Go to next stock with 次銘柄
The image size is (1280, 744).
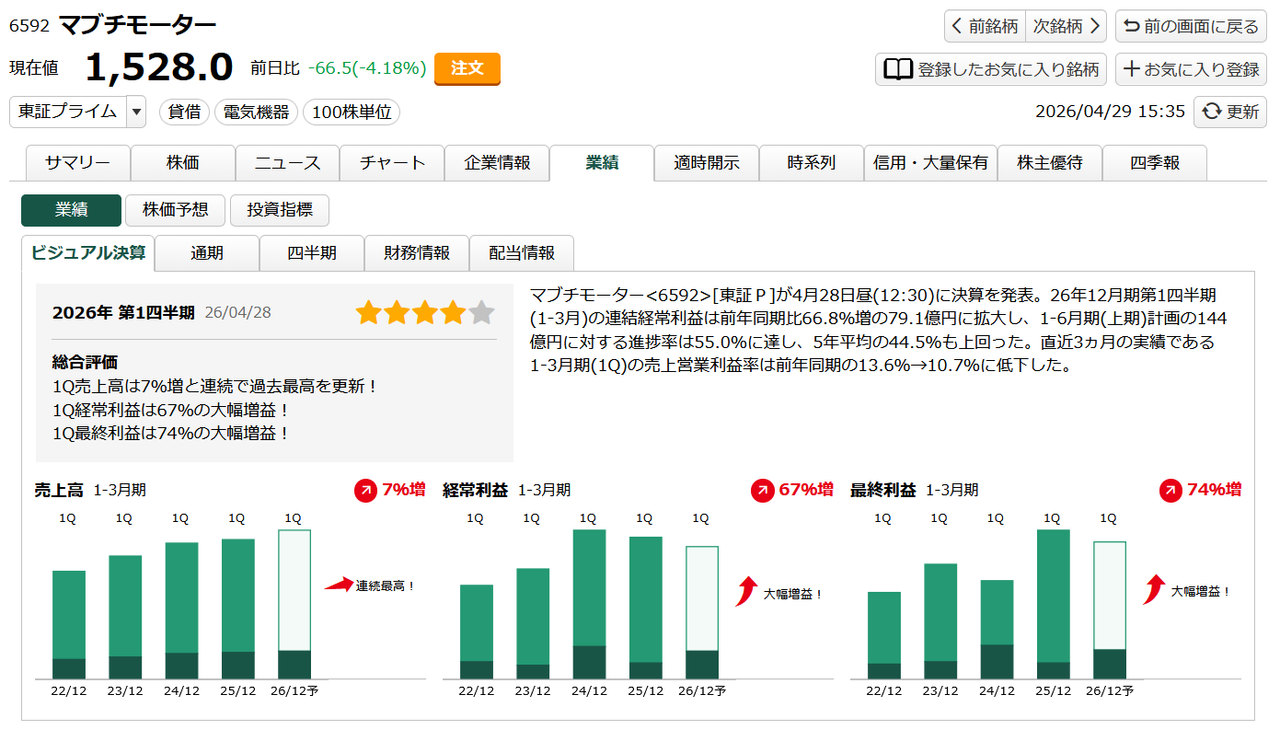click(x=1067, y=26)
